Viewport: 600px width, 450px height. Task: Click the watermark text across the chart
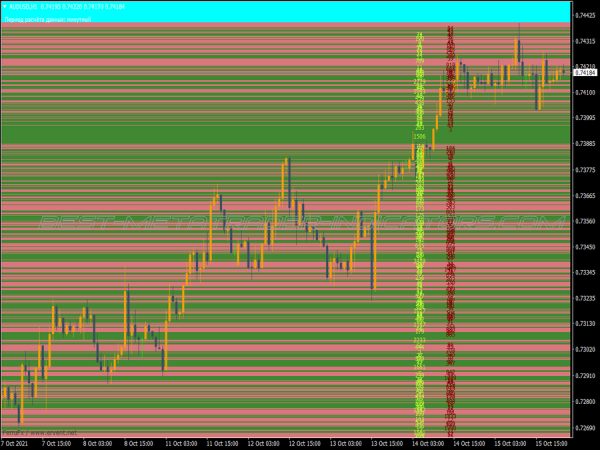[300, 221]
